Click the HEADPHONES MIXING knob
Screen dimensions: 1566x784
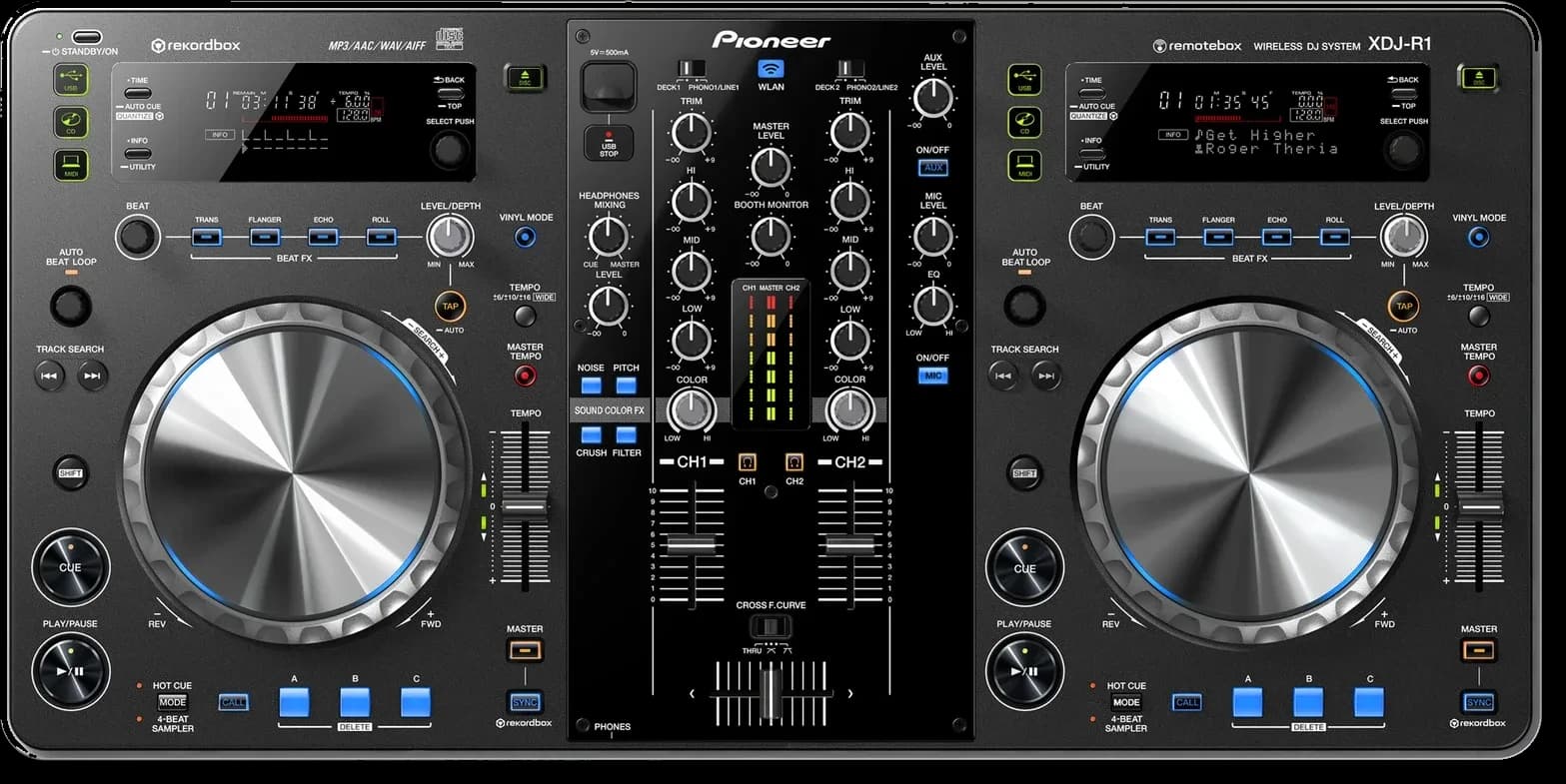tap(609, 238)
